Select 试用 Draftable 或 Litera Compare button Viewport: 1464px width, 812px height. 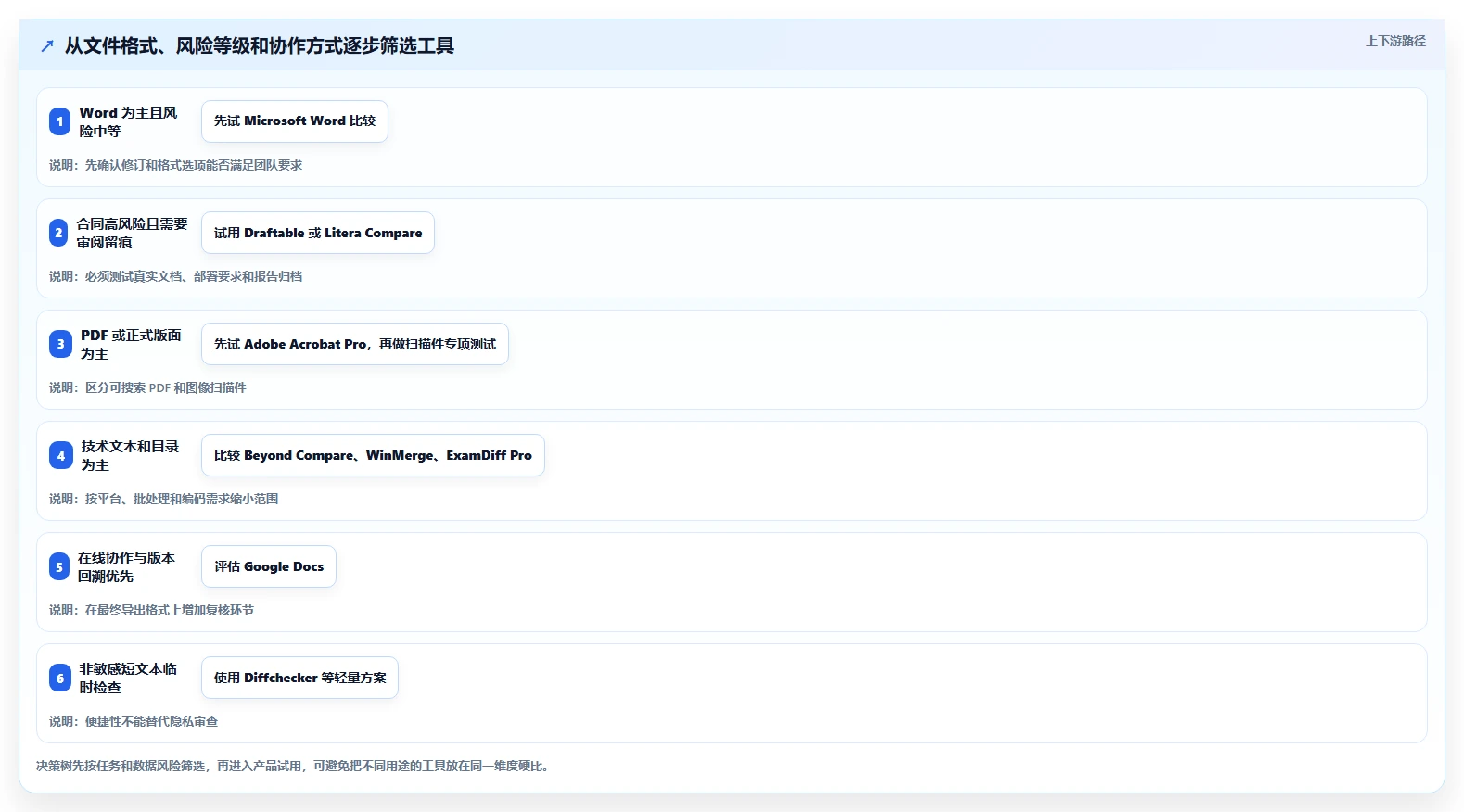(318, 233)
